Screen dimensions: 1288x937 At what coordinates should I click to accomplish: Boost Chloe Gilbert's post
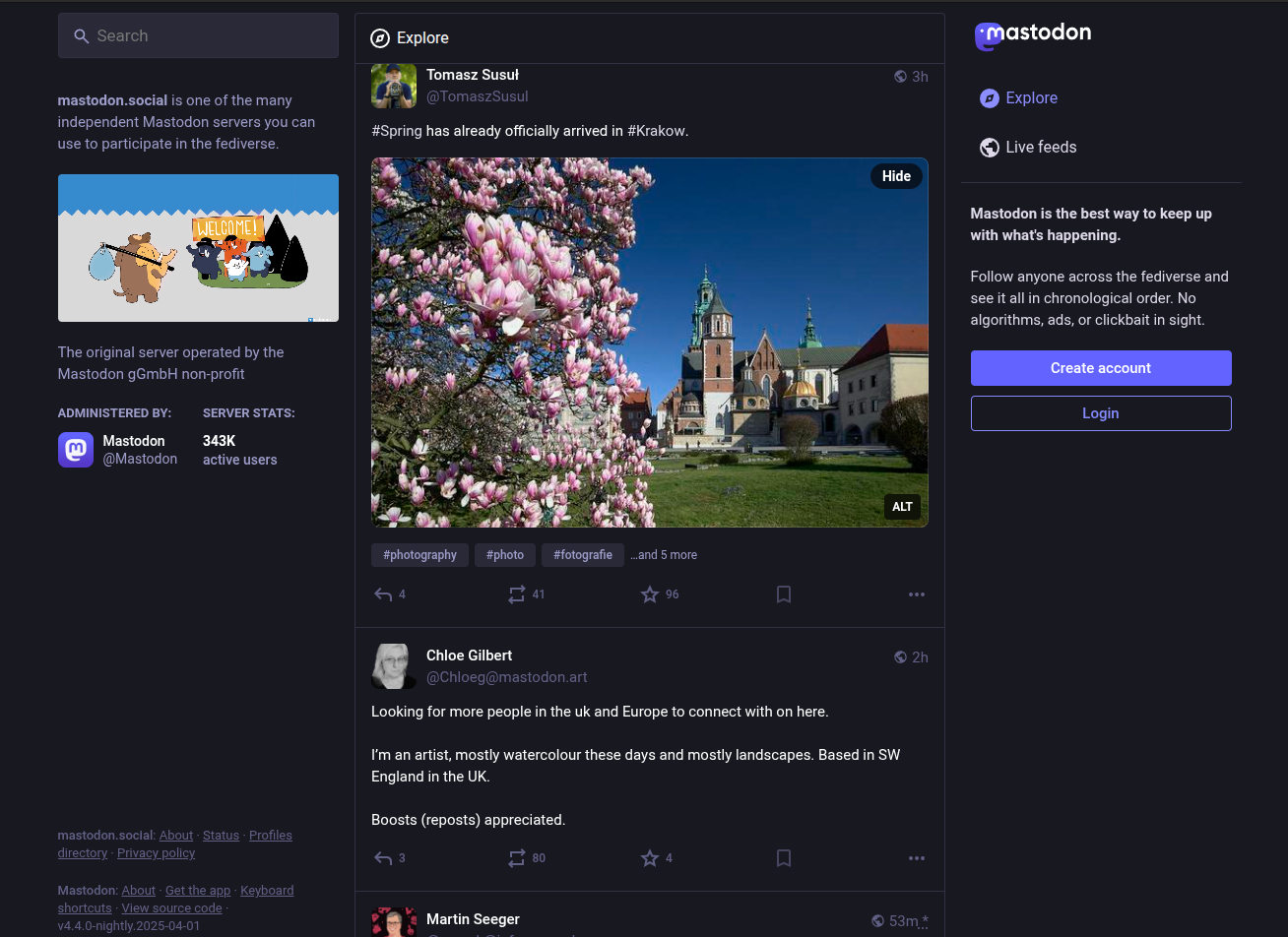(517, 858)
